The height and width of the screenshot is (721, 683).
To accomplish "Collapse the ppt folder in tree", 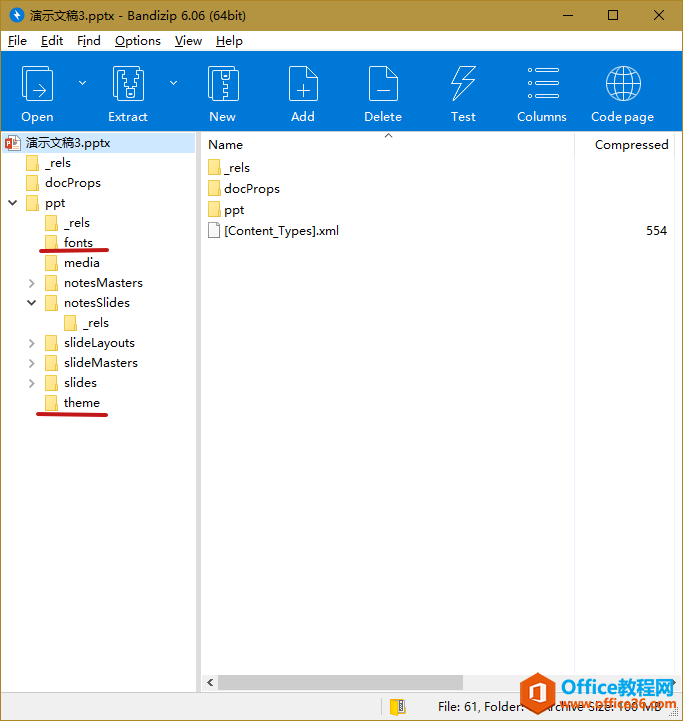I will pyautogui.click(x=13, y=202).
